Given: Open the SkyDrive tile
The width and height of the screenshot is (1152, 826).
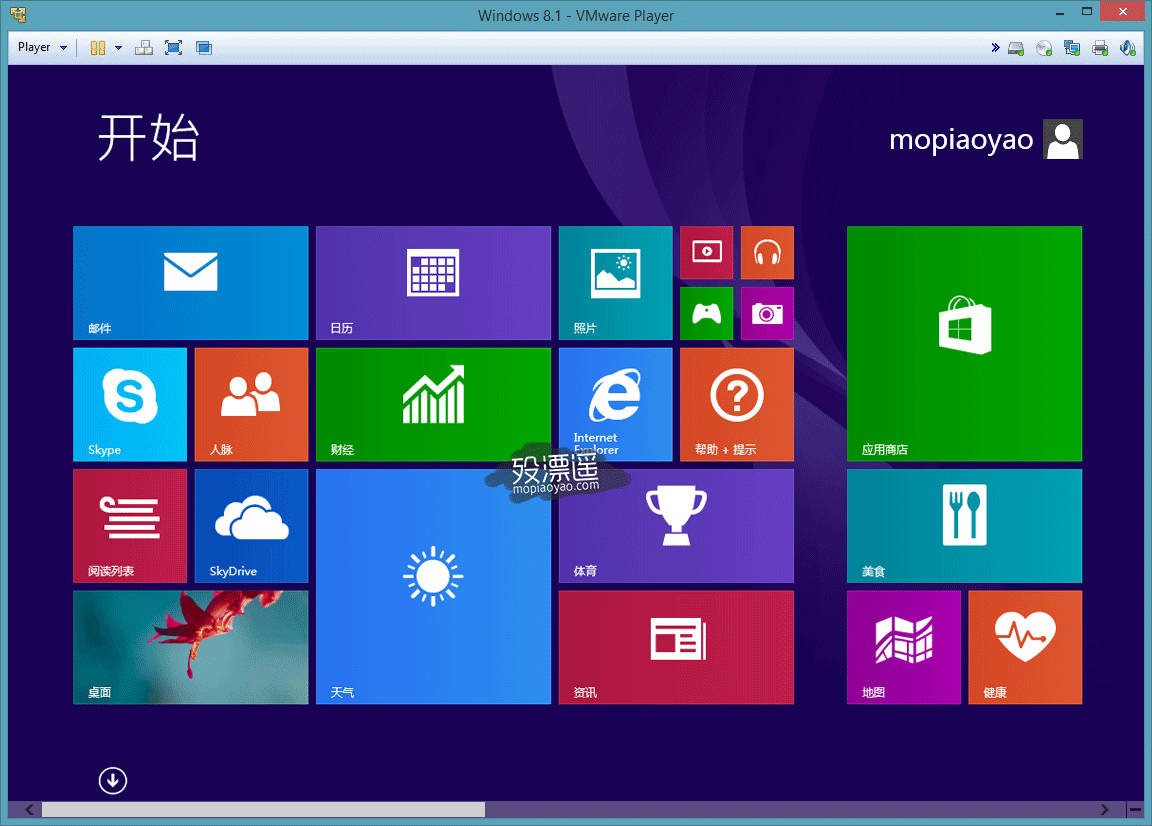Looking at the screenshot, I should 251,526.
